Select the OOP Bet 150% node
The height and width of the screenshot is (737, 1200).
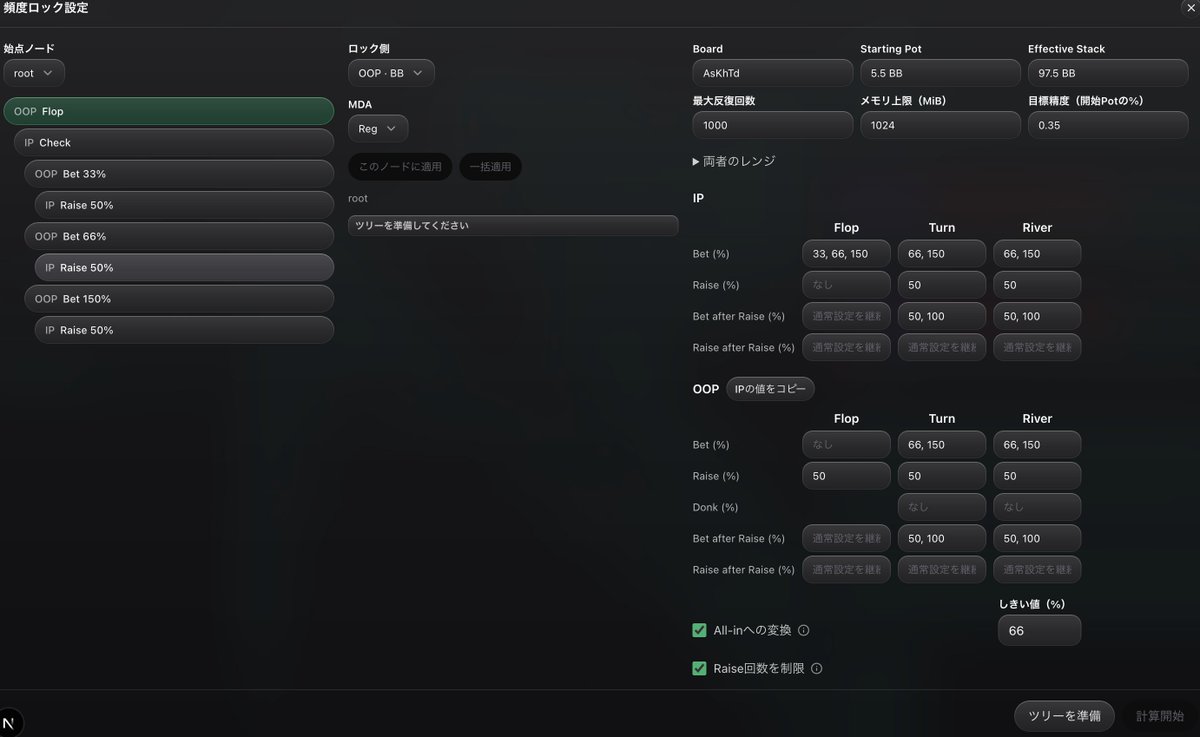179,299
